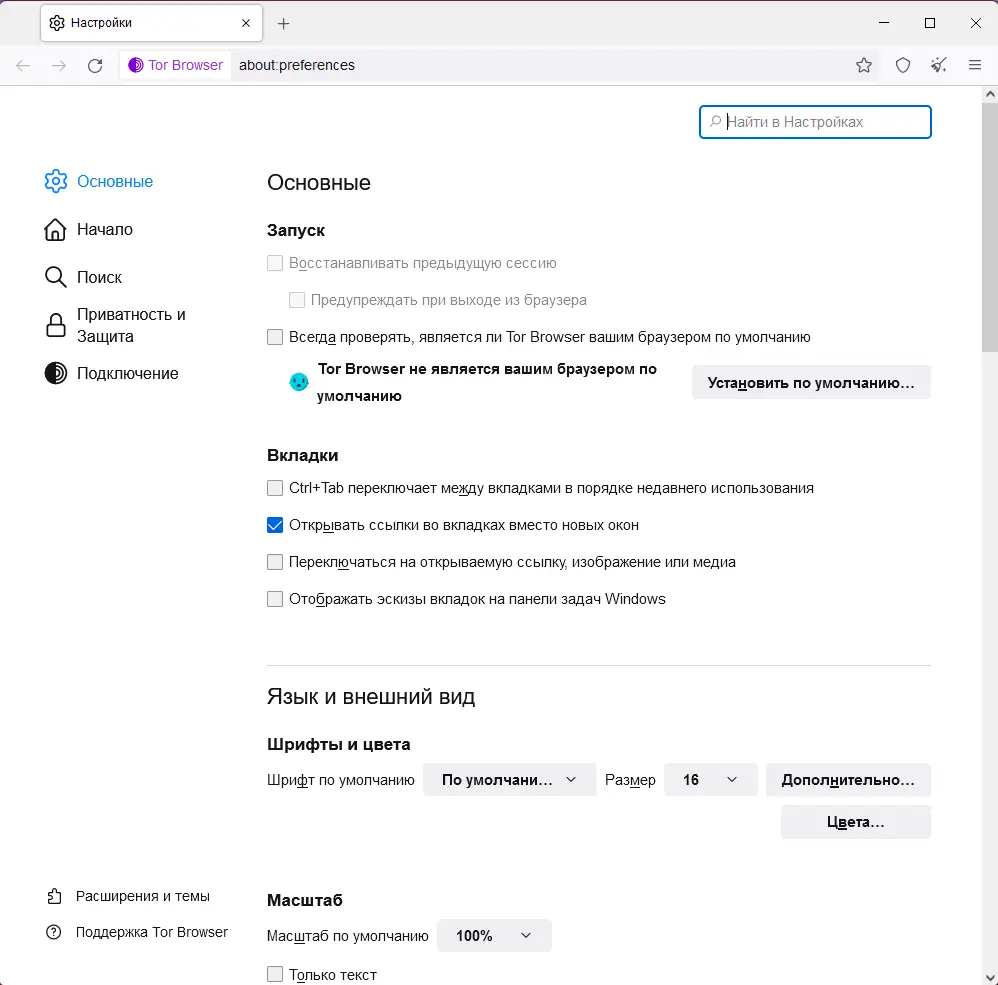
Task: Click Установить по умолчанию button
Action: [x=810, y=382]
